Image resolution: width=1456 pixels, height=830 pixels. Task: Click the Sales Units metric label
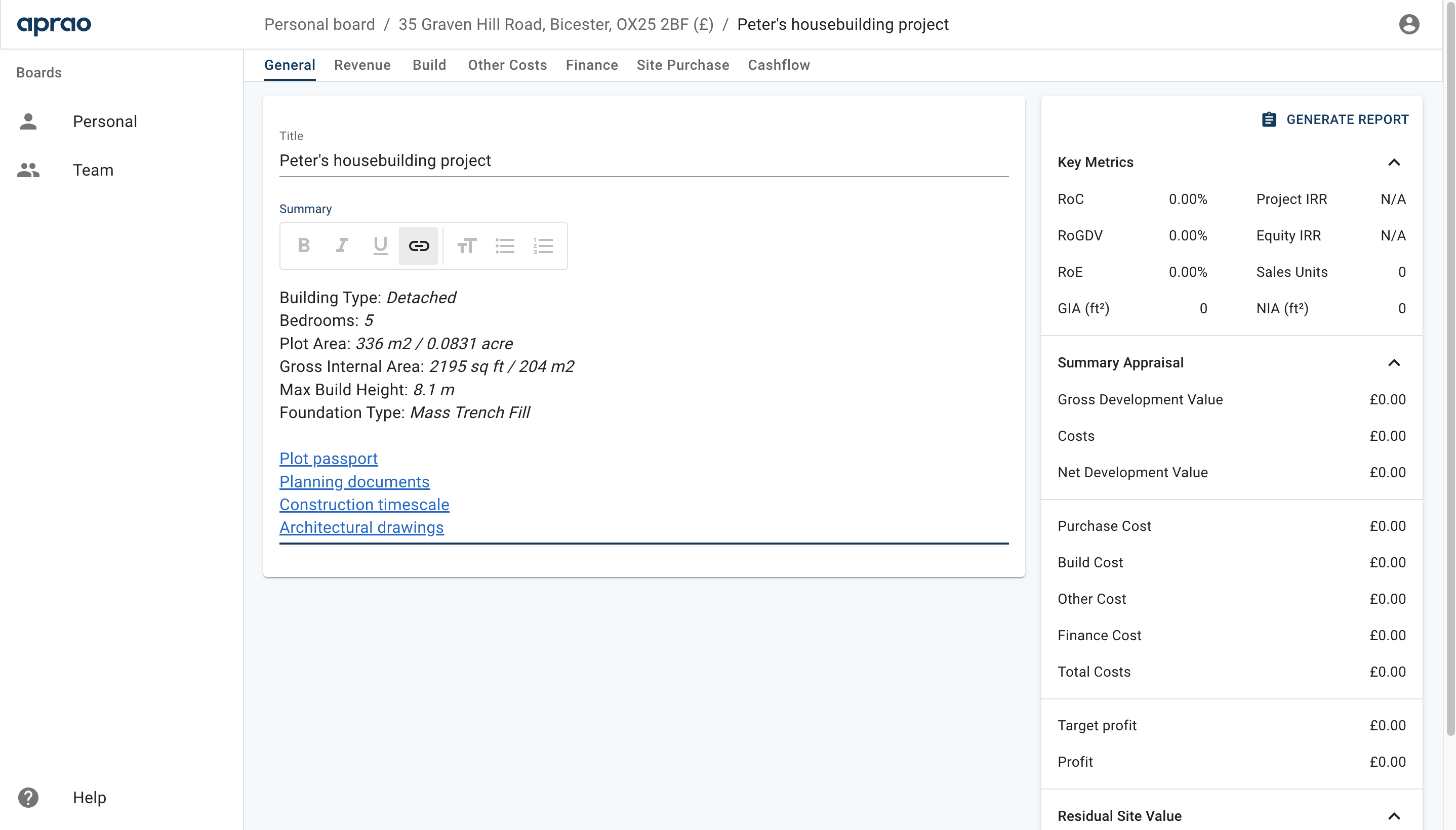pyautogui.click(x=1292, y=272)
